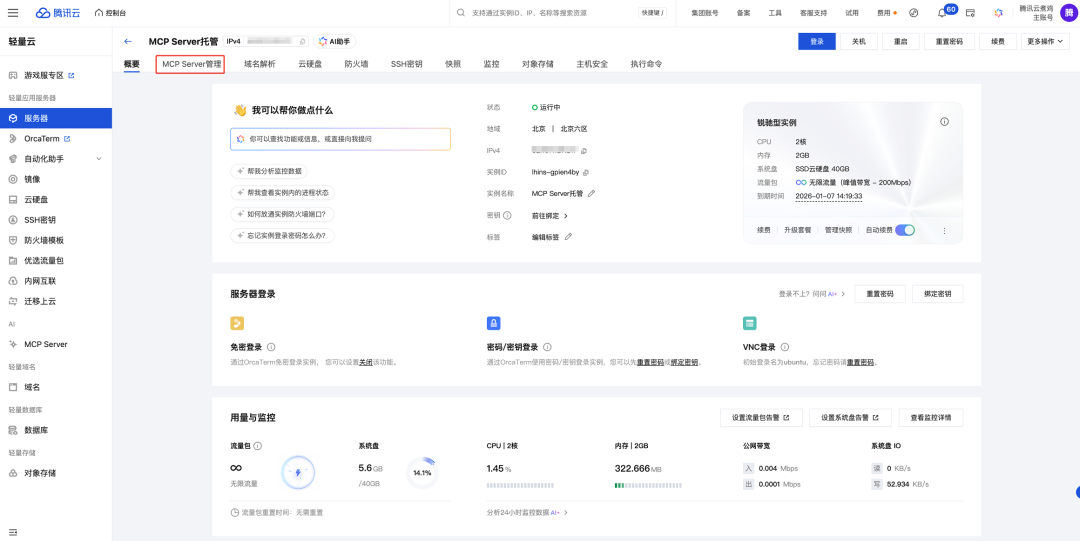Collapse the sidebar with bottom icon

click(x=13, y=532)
